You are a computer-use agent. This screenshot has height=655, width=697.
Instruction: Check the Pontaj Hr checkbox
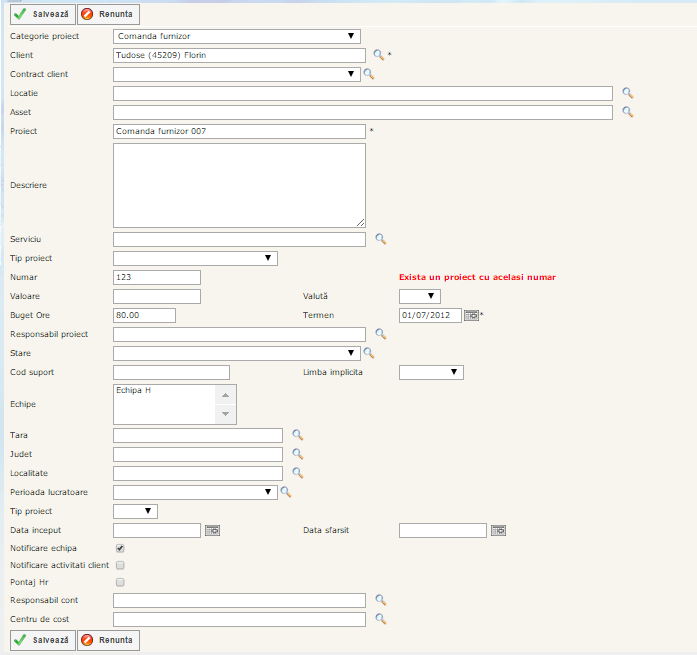pos(120,582)
